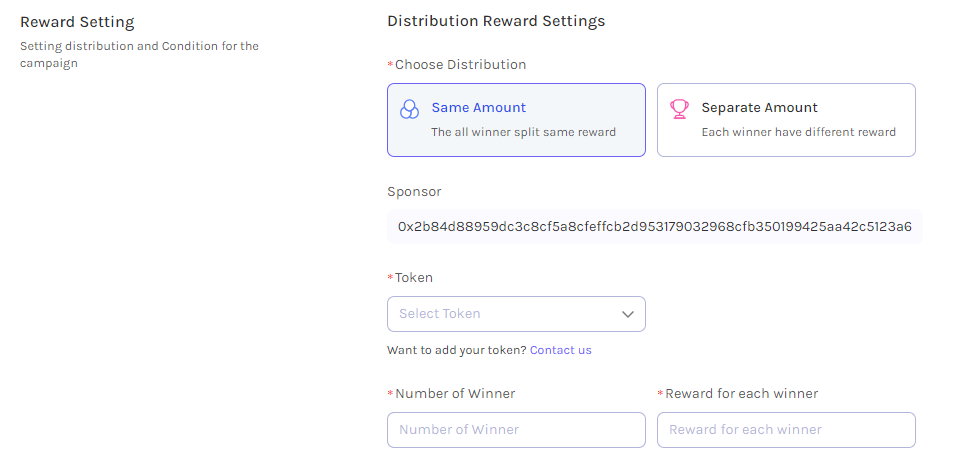Select the Same Amount distribution card

(516, 120)
